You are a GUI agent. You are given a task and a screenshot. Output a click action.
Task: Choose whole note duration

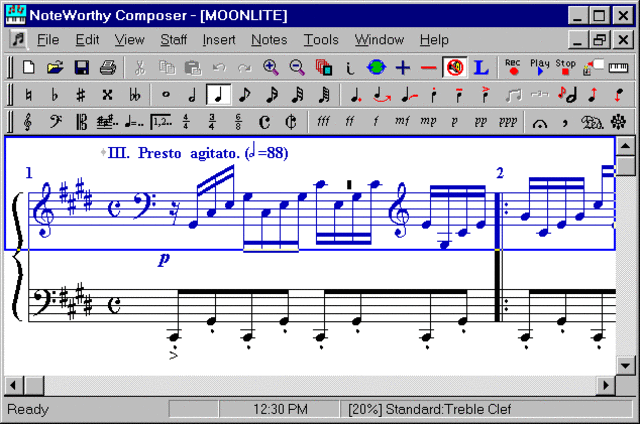click(x=166, y=95)
